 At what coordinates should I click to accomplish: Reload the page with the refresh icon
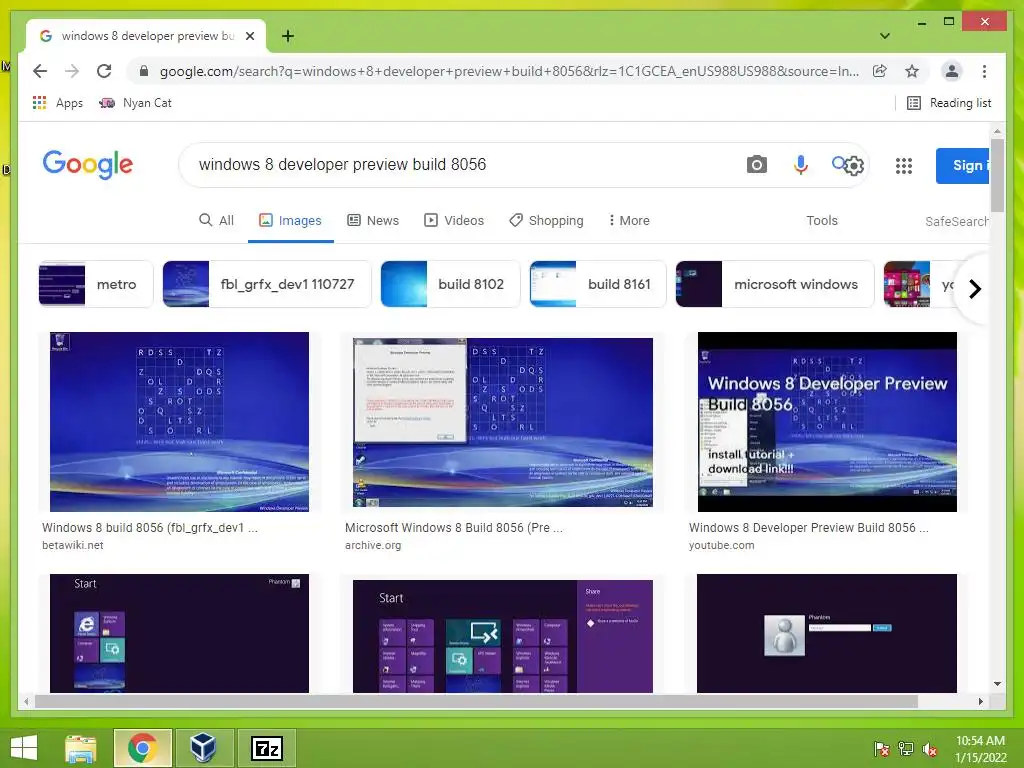click(x=104, y=71)
